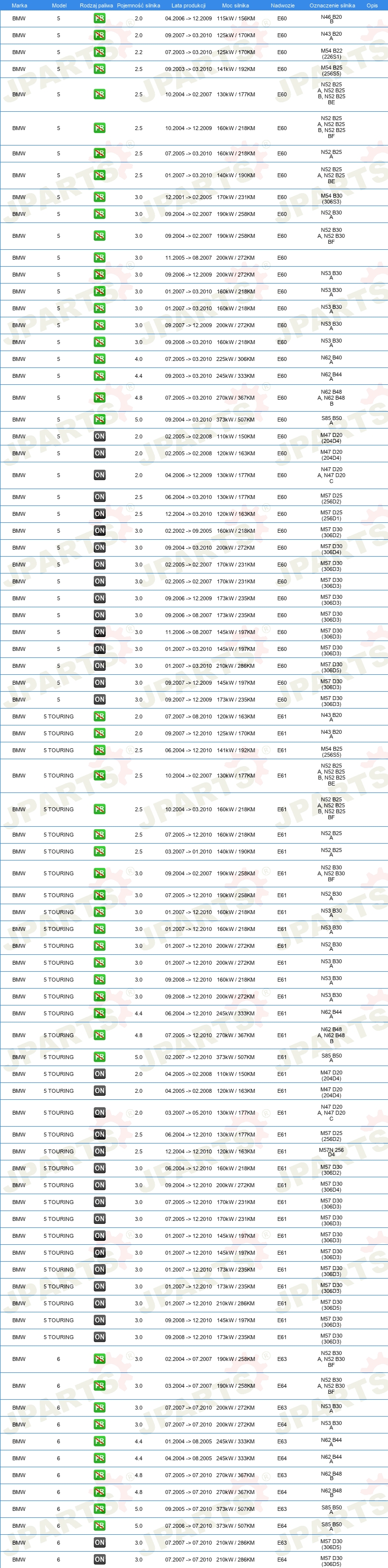Click the PB icon in the 07.2006 -> 07.2010 row
The image size is (388, 1568).
coord(99,1526)
